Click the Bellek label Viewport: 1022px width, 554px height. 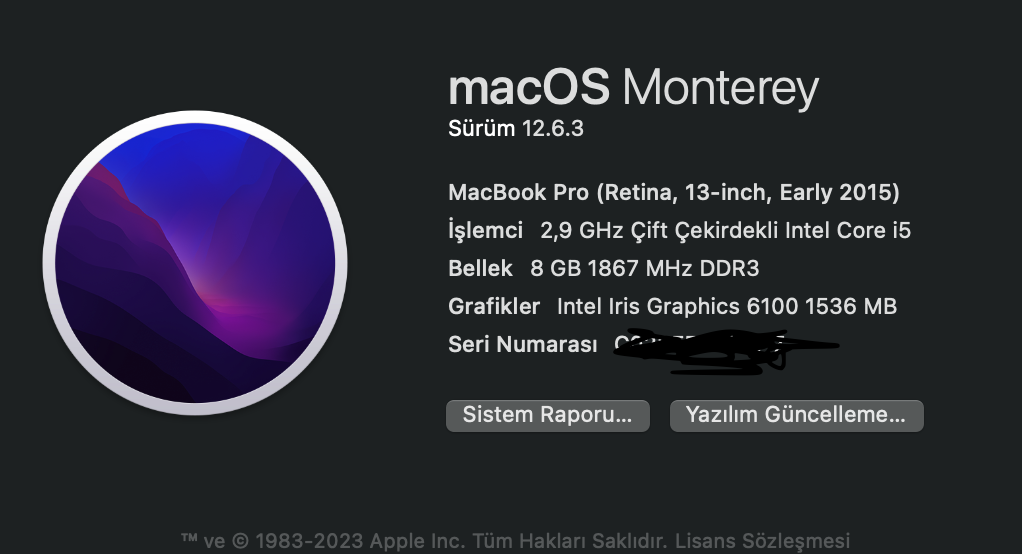tap(480, 268)
